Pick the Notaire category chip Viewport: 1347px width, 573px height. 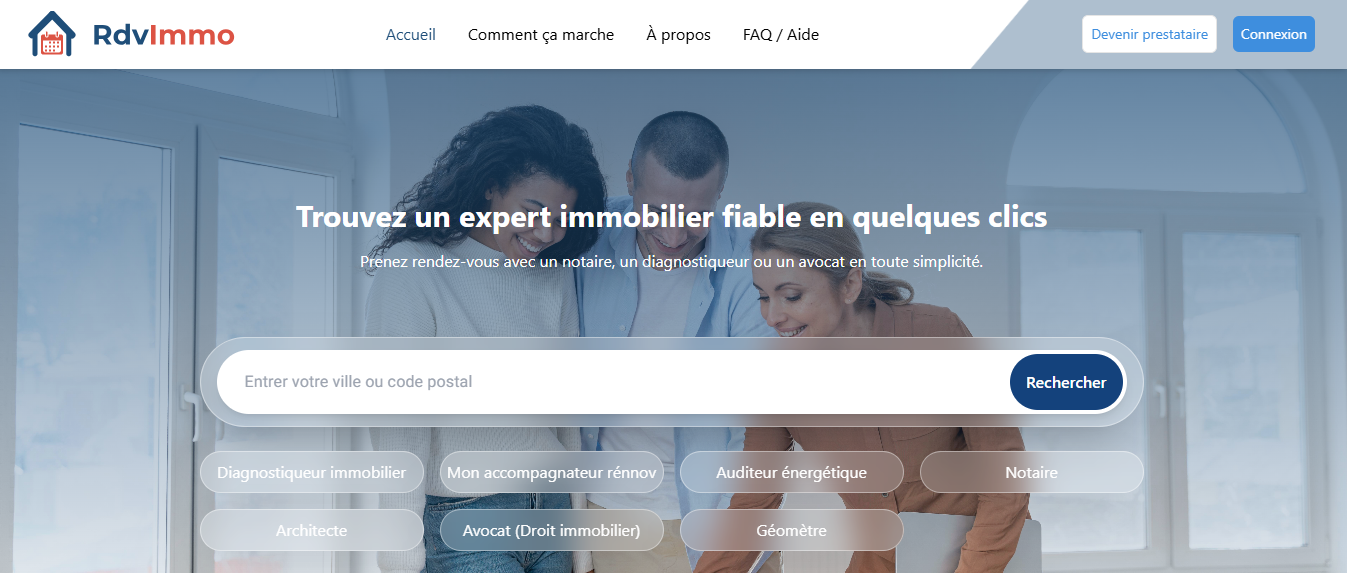tap(1032, 472)
